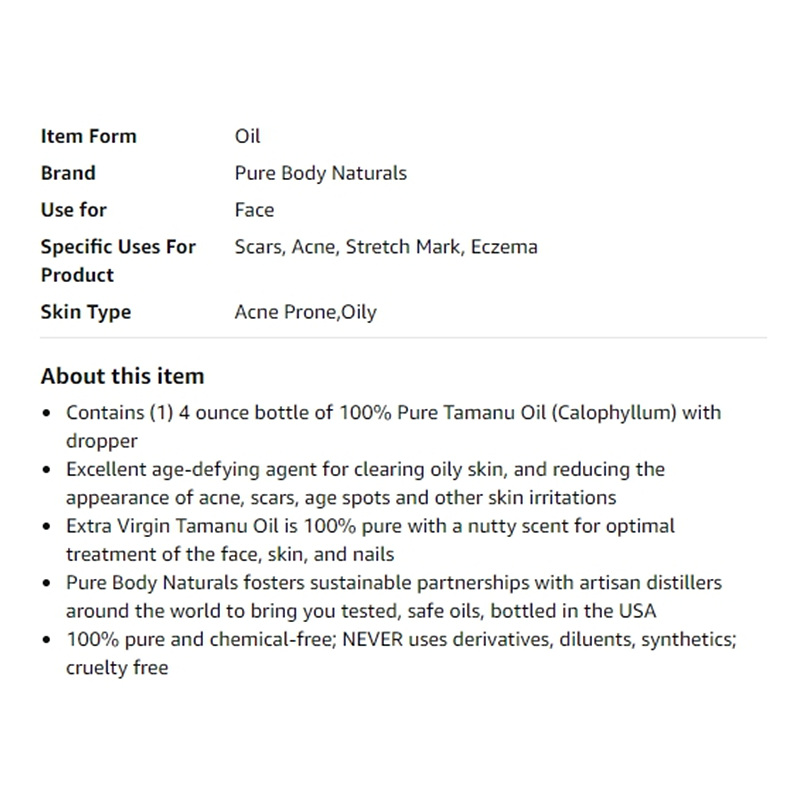
Task: Select the Face value
Action: point(254,209)
